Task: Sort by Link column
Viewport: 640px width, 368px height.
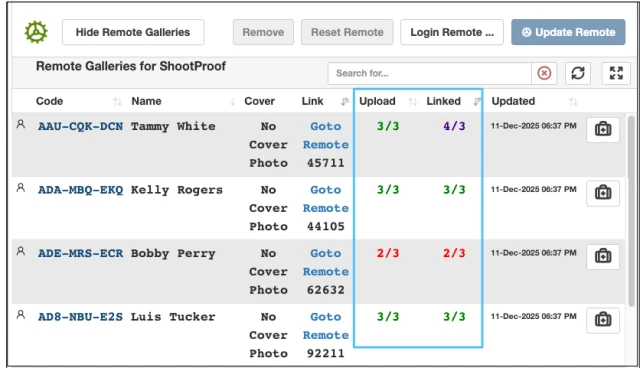Action: (345, 102)
